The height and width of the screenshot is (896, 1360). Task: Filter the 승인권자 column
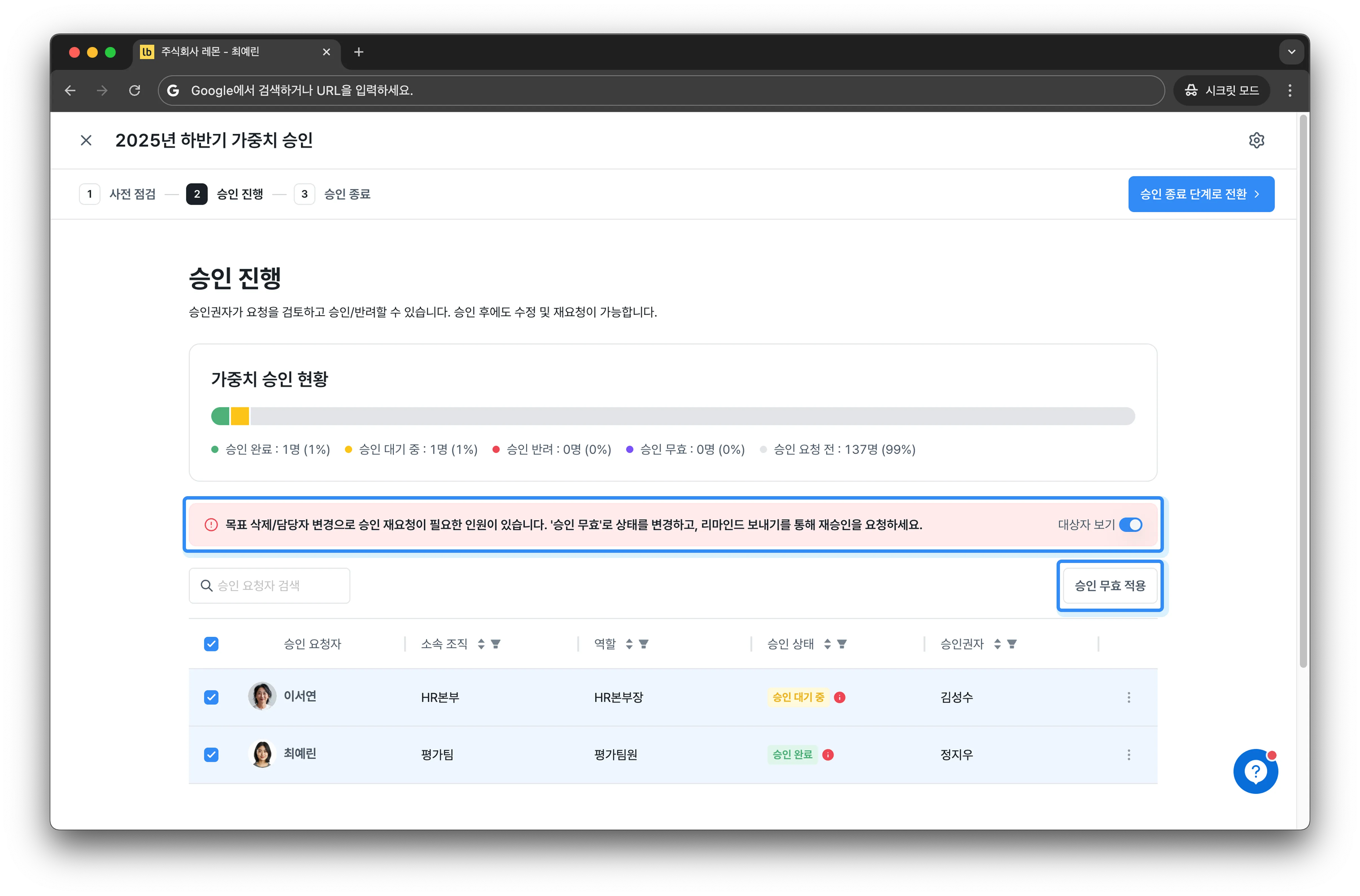tap(1012, 644)
